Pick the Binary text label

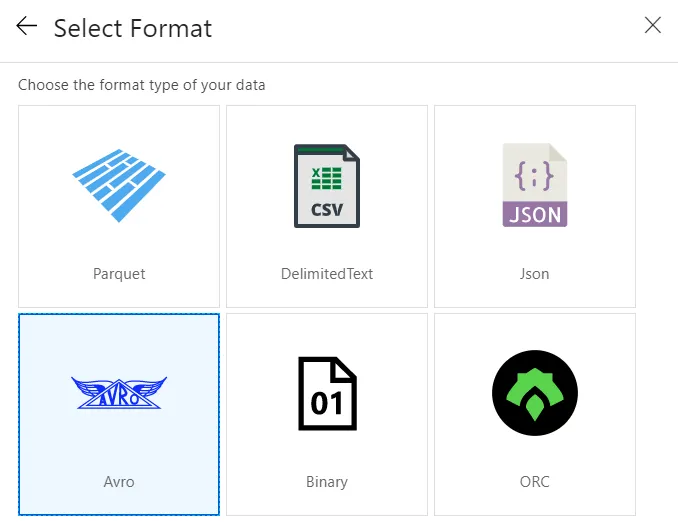click(x=327, y=481)
